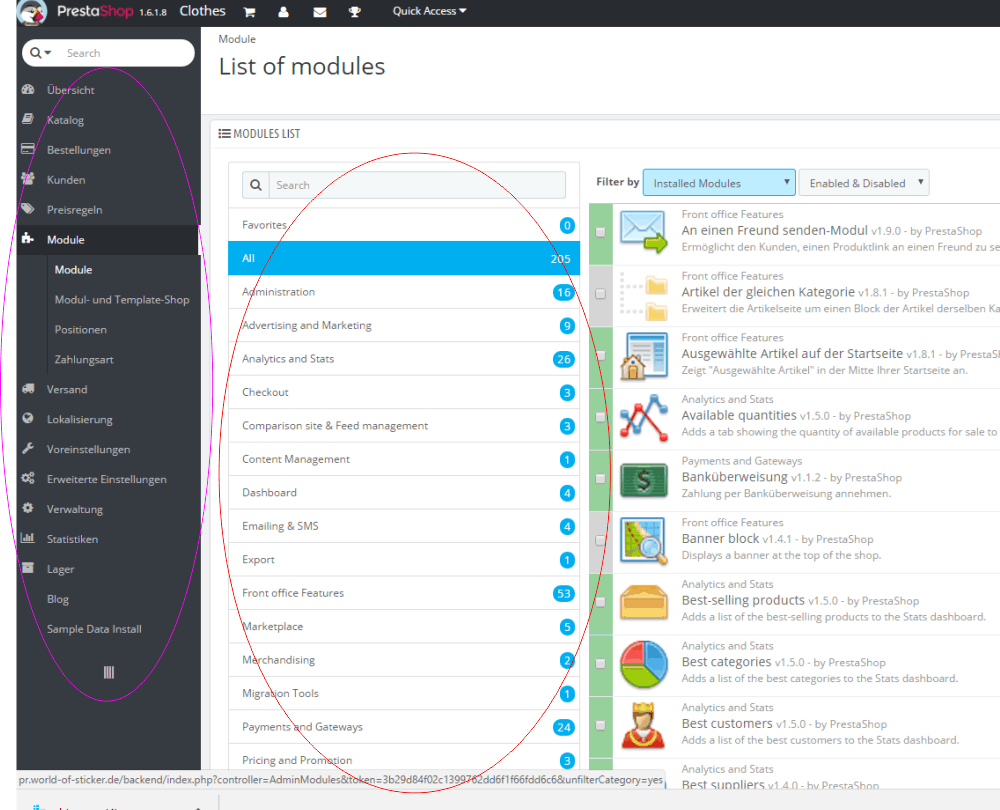Select the Favorites category
1000x810 pixels.
pos(404,225)
